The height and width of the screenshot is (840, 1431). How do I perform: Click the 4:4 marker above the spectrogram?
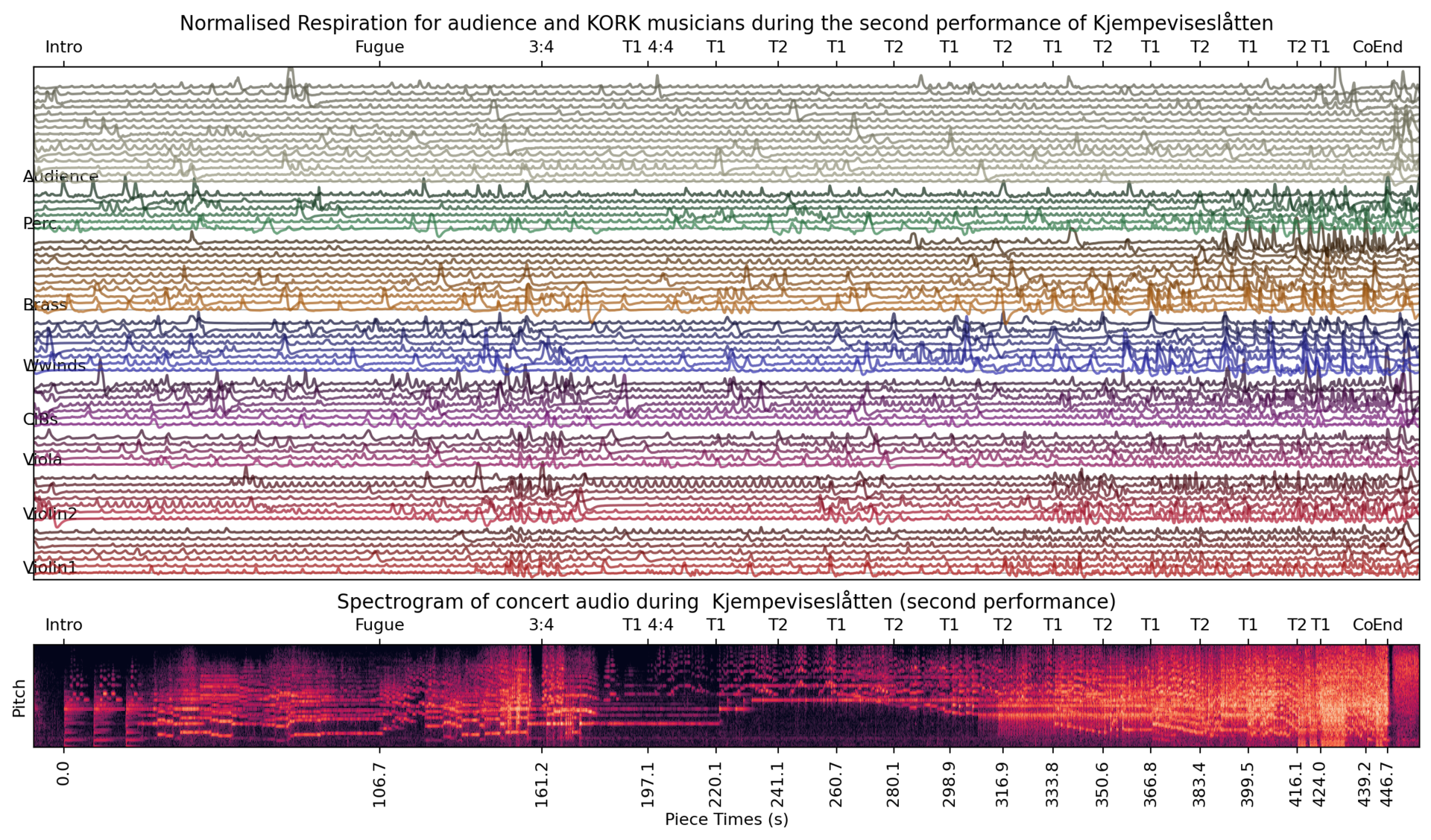tap(660, 625)
